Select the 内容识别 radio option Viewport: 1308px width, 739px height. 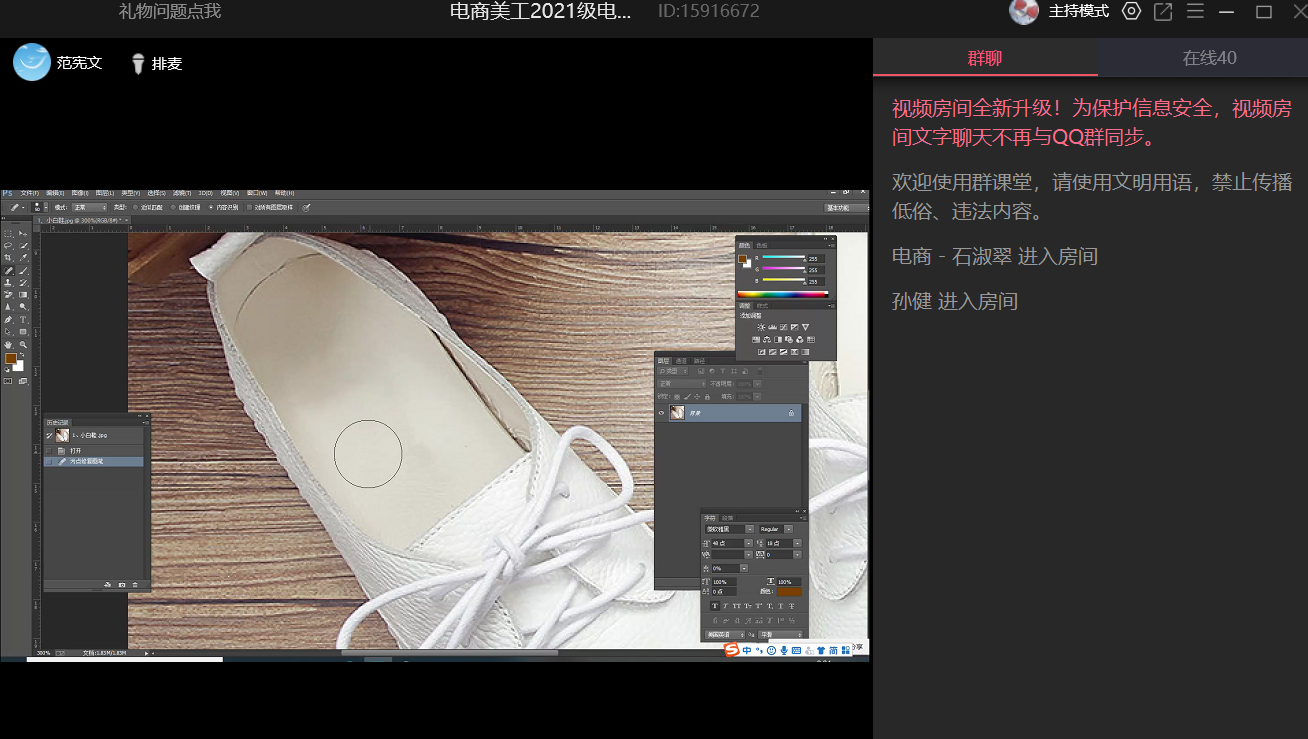[223, 208]
